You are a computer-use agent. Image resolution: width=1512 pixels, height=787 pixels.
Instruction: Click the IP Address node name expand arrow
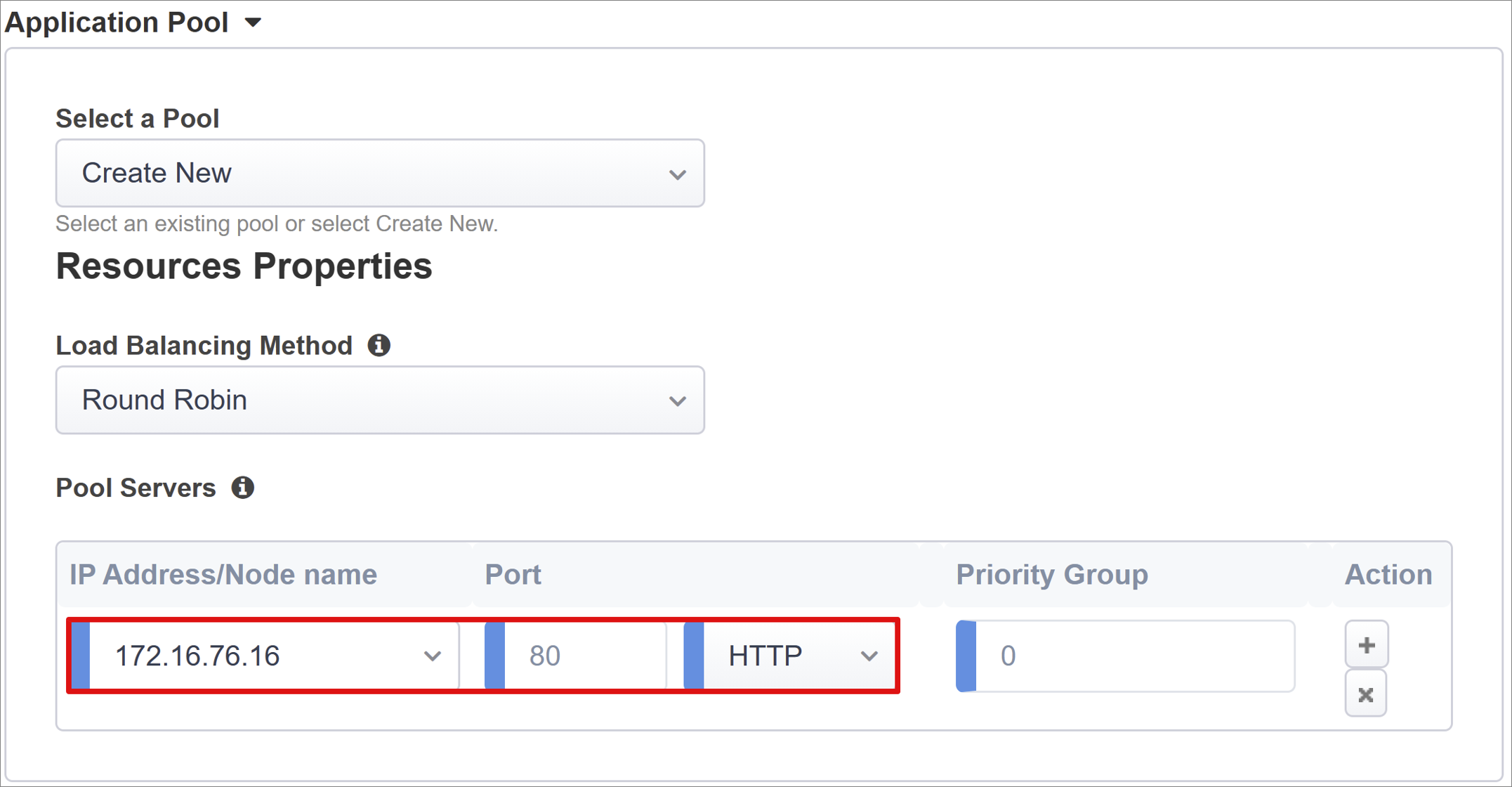click(x=432, y=655)
